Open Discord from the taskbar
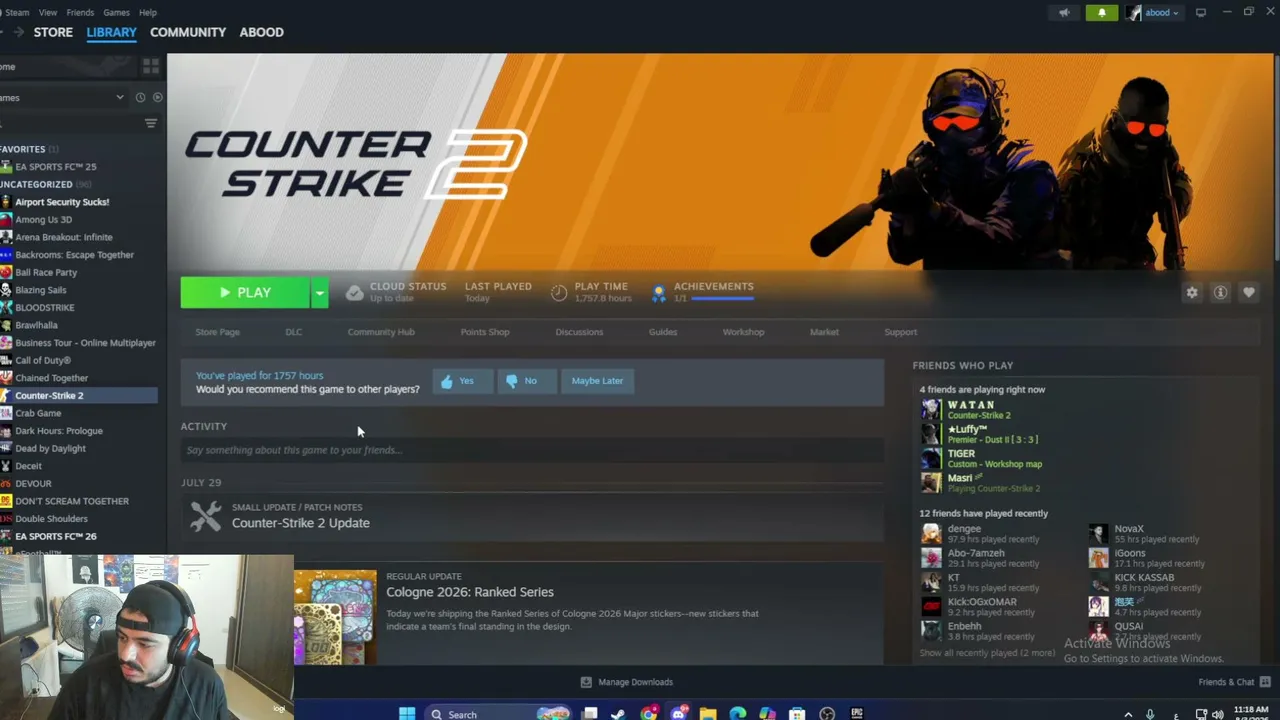The width and height of the screenshot is (1280, 720). pyautogui.click(x=679, y=714)
